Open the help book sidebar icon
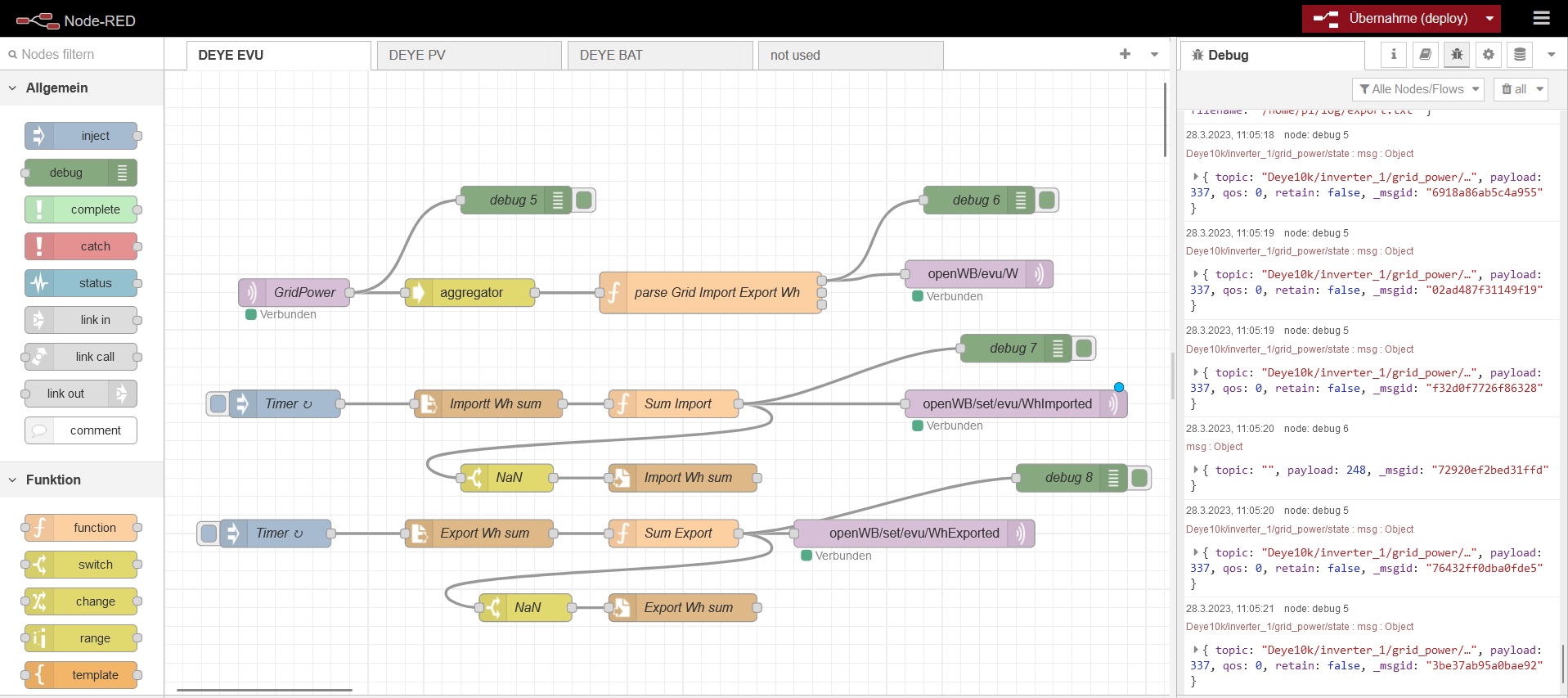Screen dimensions: 1568x698 coord(1425,55)
